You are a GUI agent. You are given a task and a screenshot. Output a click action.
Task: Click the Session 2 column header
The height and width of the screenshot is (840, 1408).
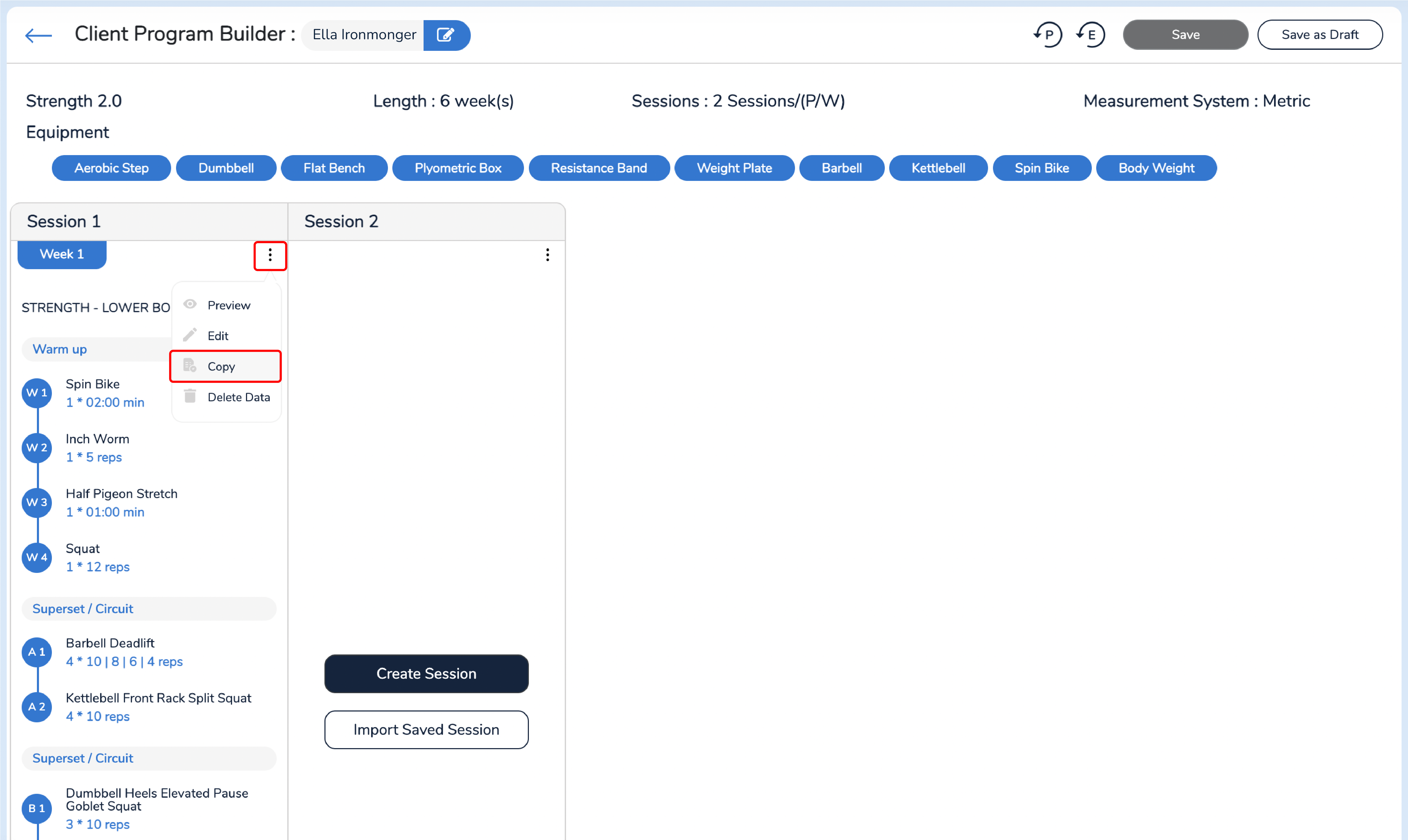click(x=426, y=221)
